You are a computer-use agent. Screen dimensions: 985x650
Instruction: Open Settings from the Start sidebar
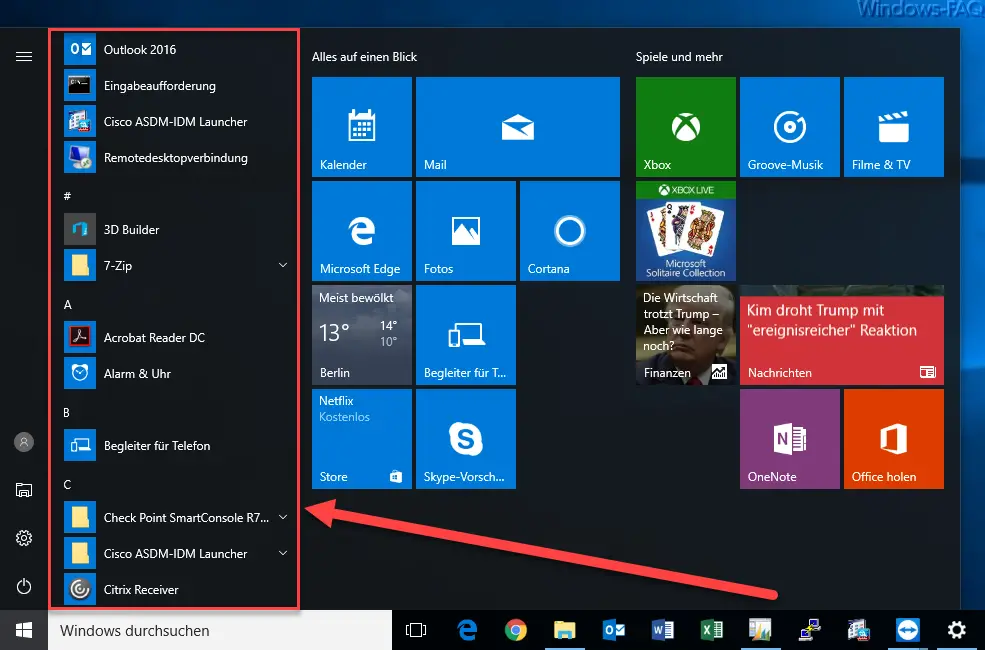click(24, 538)
